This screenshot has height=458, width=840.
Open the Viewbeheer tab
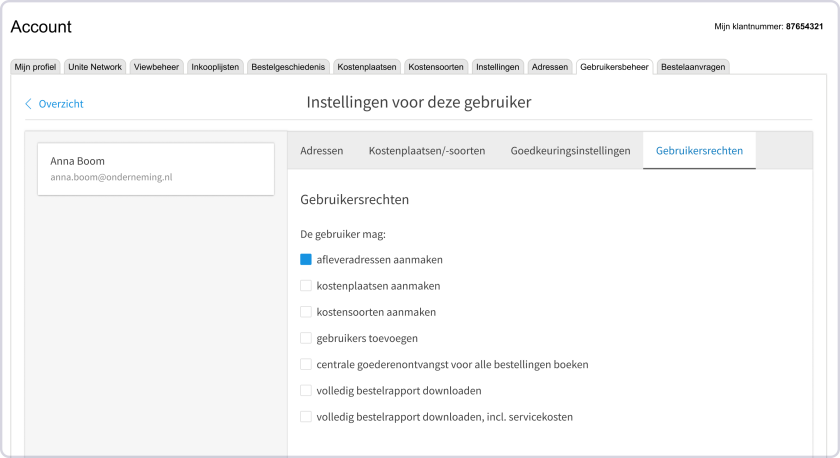(156, 67)
